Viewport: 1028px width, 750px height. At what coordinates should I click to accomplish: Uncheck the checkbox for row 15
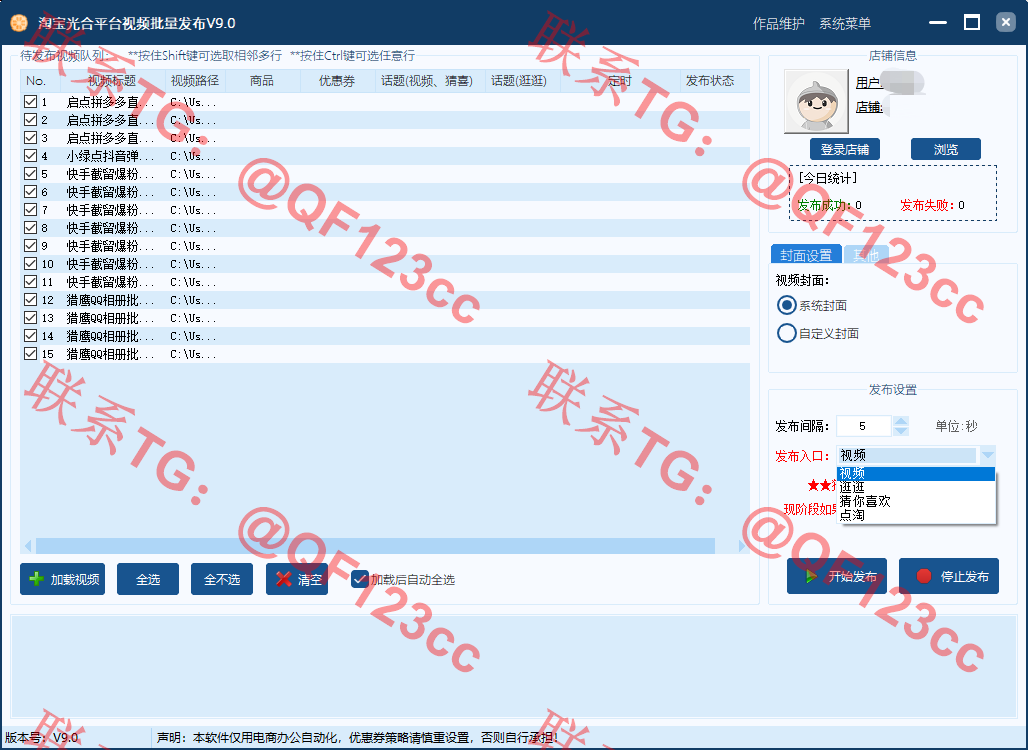coord(30,353)
